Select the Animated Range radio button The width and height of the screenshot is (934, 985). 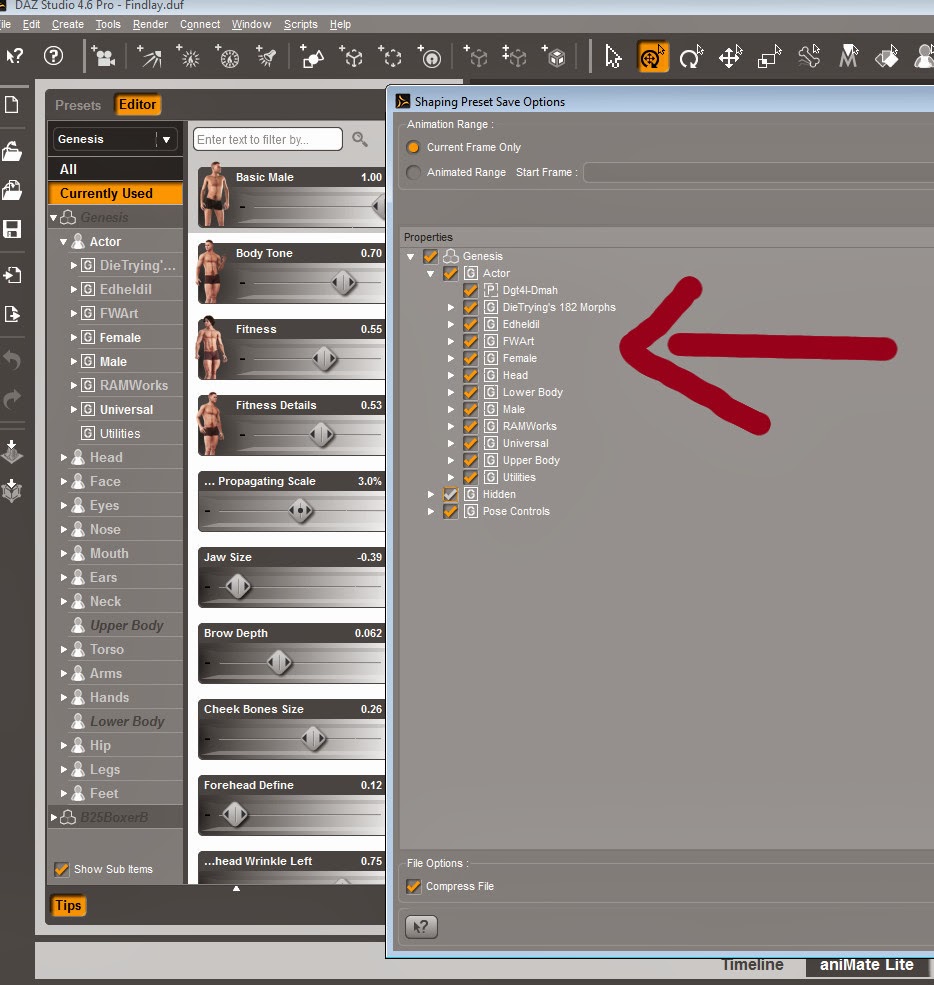[x=413, y=172]
